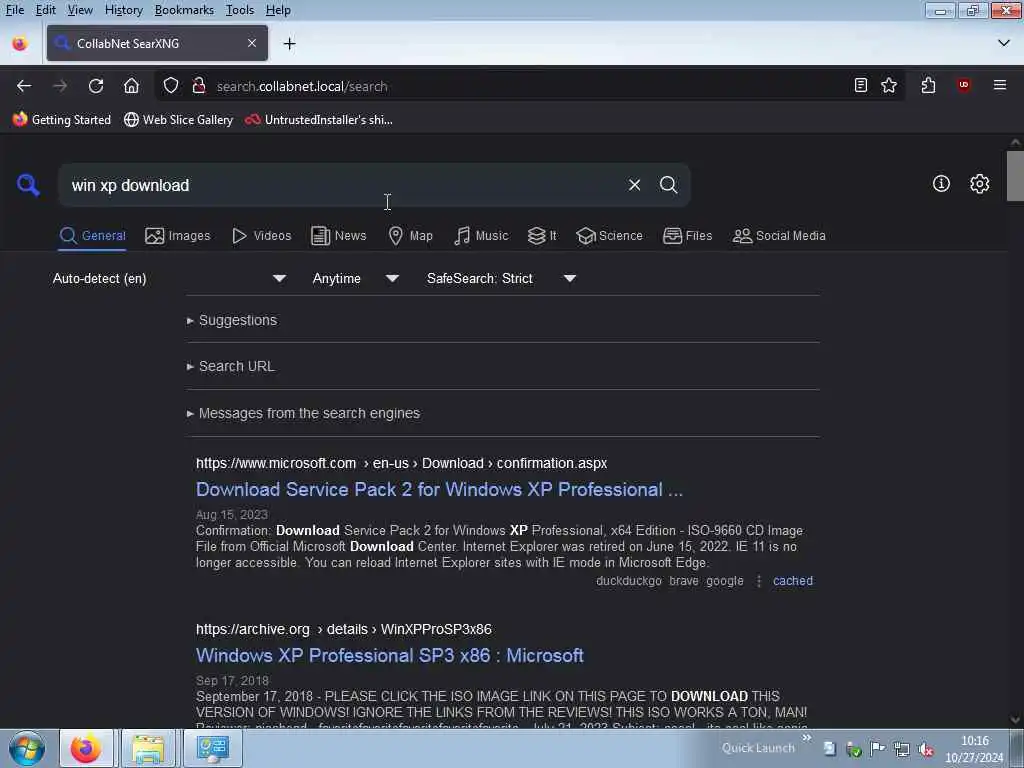Click scrollbar down arrow at bottom

(x=1015, y=720)
